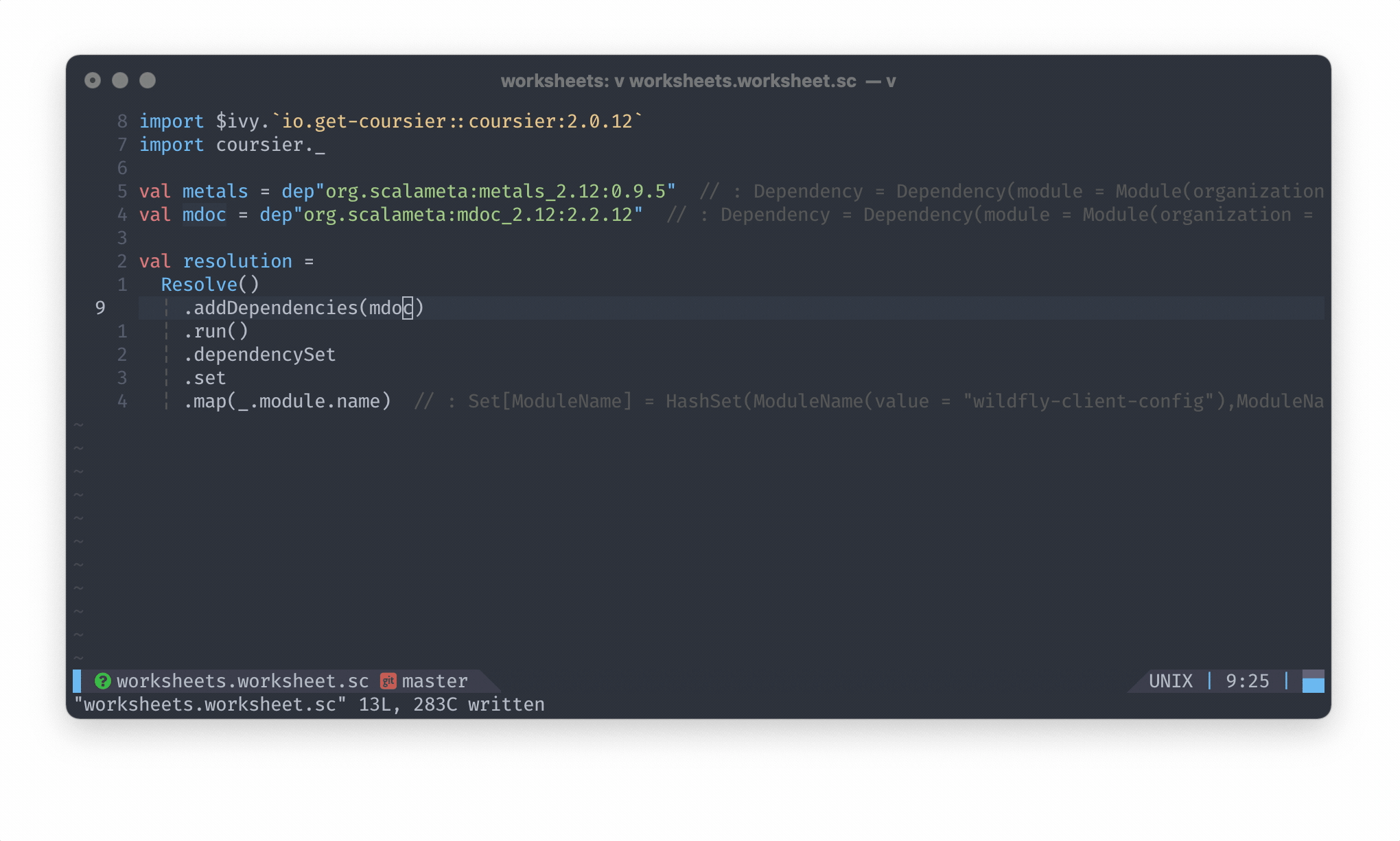Click the window close traffic light
Image resolution: width=1400 pixels, height=841 pixels.
(93, 80)
